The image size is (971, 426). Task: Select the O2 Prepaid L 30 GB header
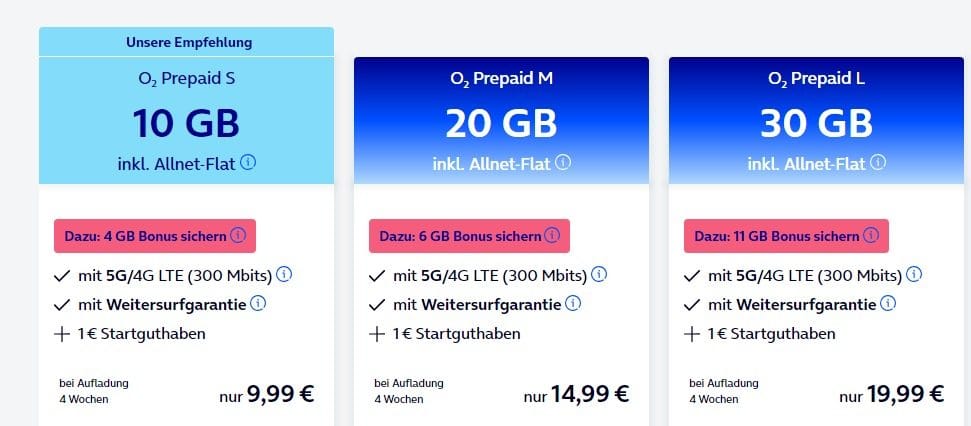[816, 120]
